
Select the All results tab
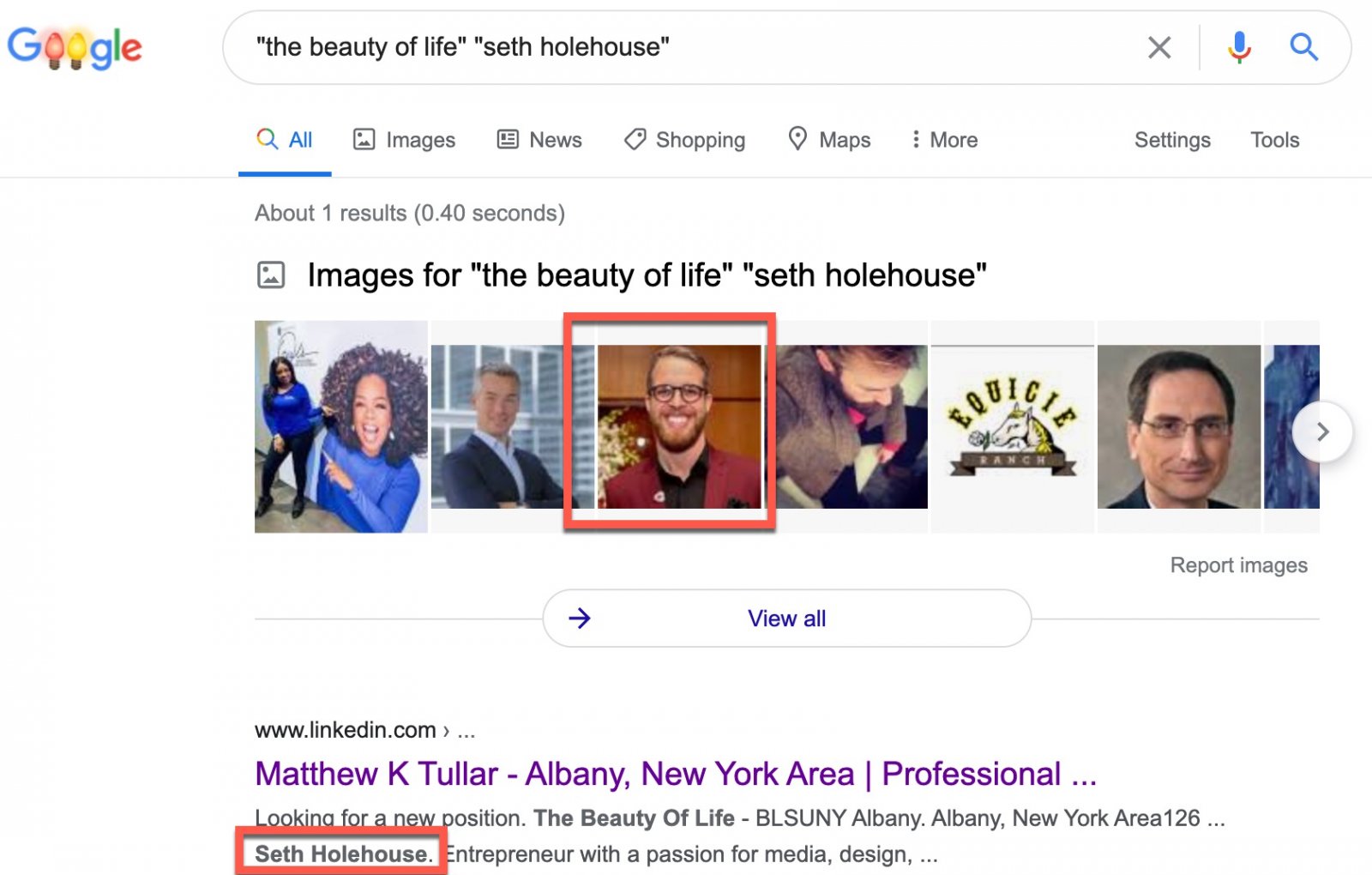[285, 140]
